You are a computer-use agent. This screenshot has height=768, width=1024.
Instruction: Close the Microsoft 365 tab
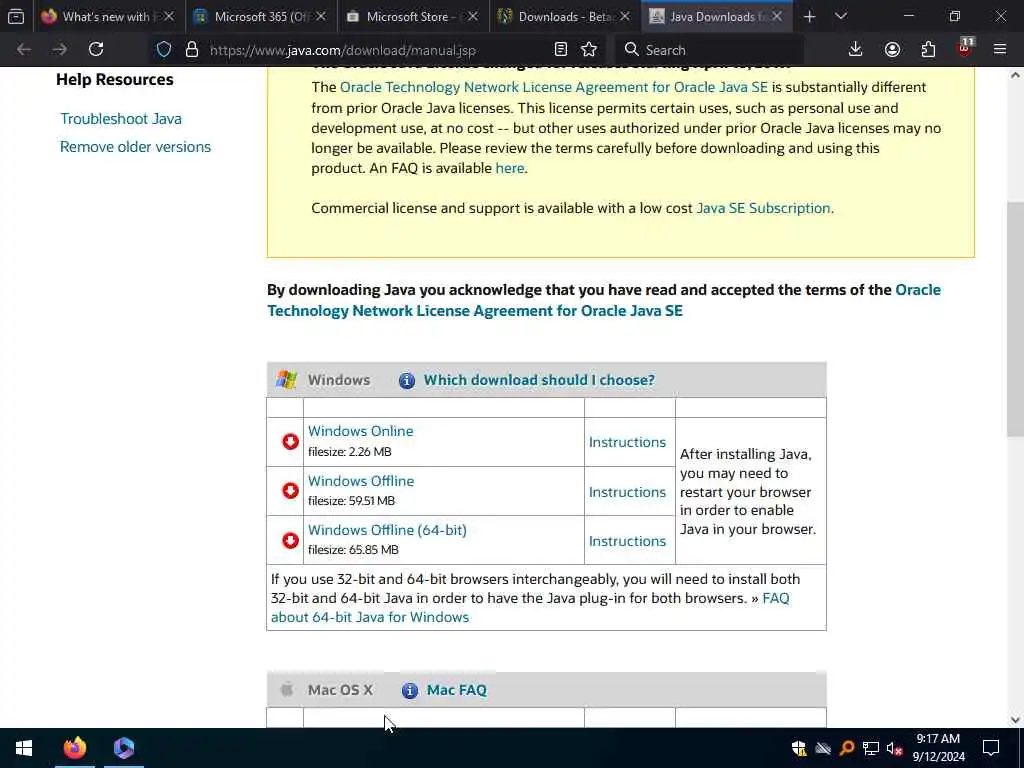click(321, 16)
